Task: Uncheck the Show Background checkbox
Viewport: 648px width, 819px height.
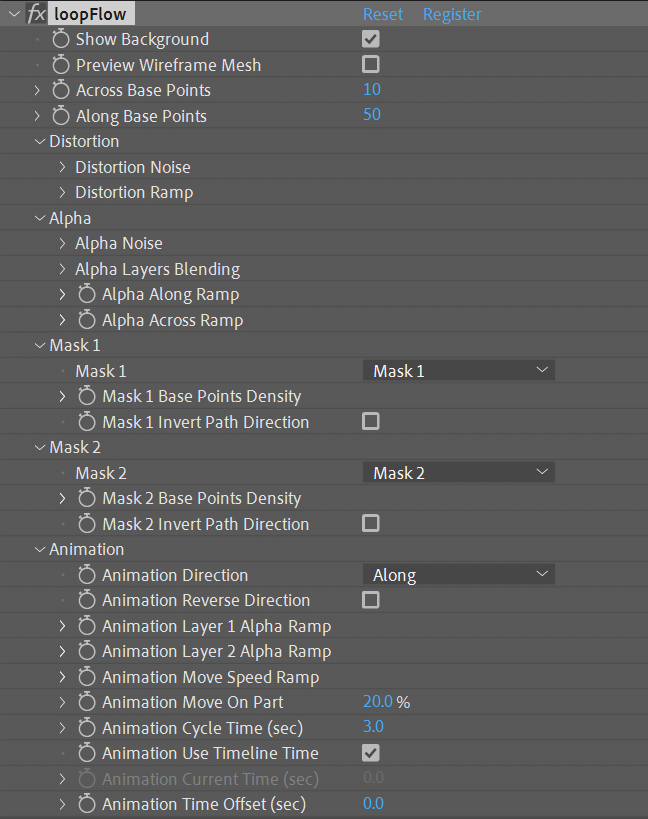Action: (371, 39)
